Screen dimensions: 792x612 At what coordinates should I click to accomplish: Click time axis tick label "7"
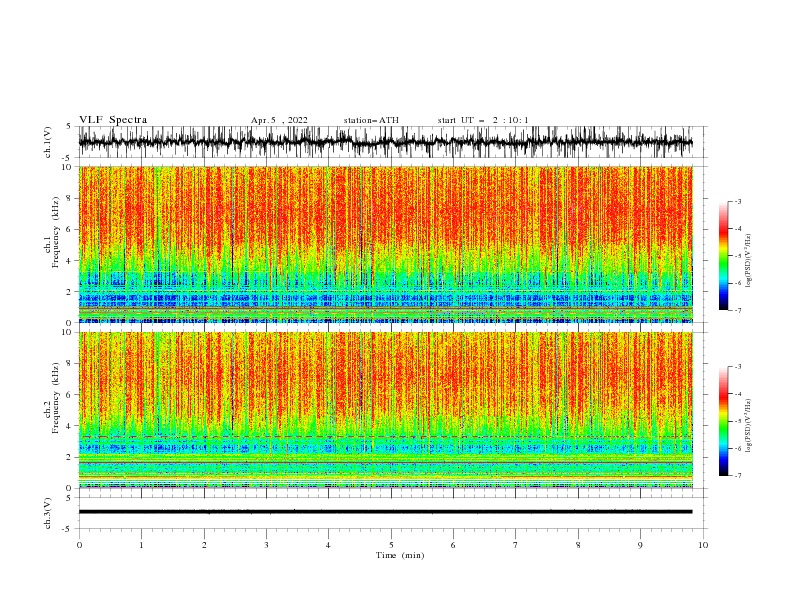[x=516, y=545]
